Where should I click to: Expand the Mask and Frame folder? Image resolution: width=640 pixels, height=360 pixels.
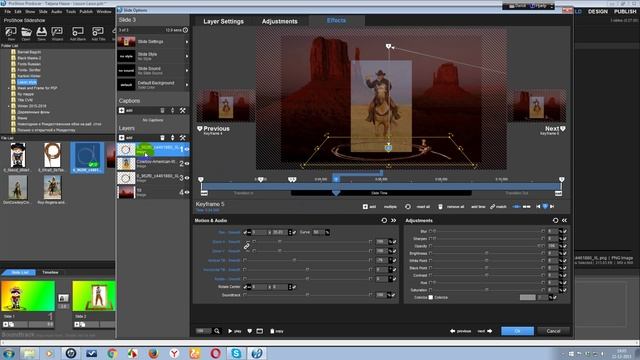tap(9, 88)
